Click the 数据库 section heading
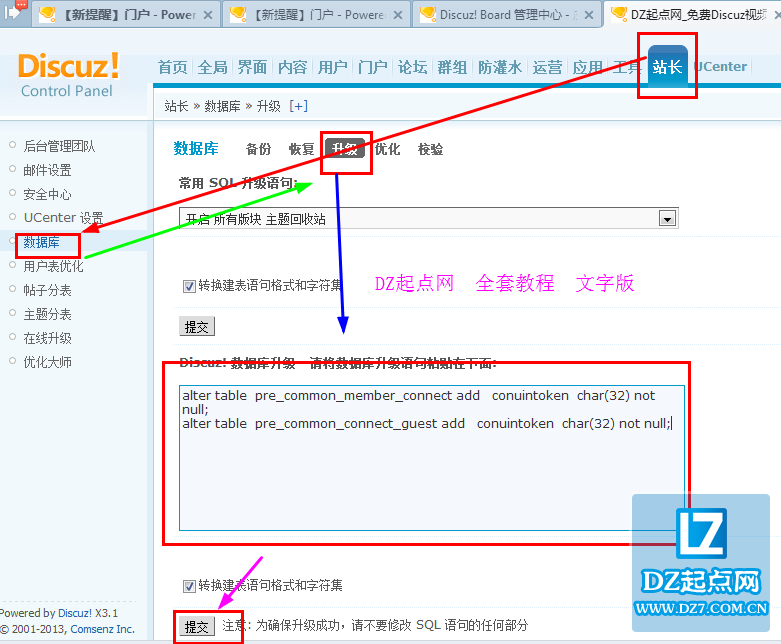781x644 pixels. tap(196, 148)
